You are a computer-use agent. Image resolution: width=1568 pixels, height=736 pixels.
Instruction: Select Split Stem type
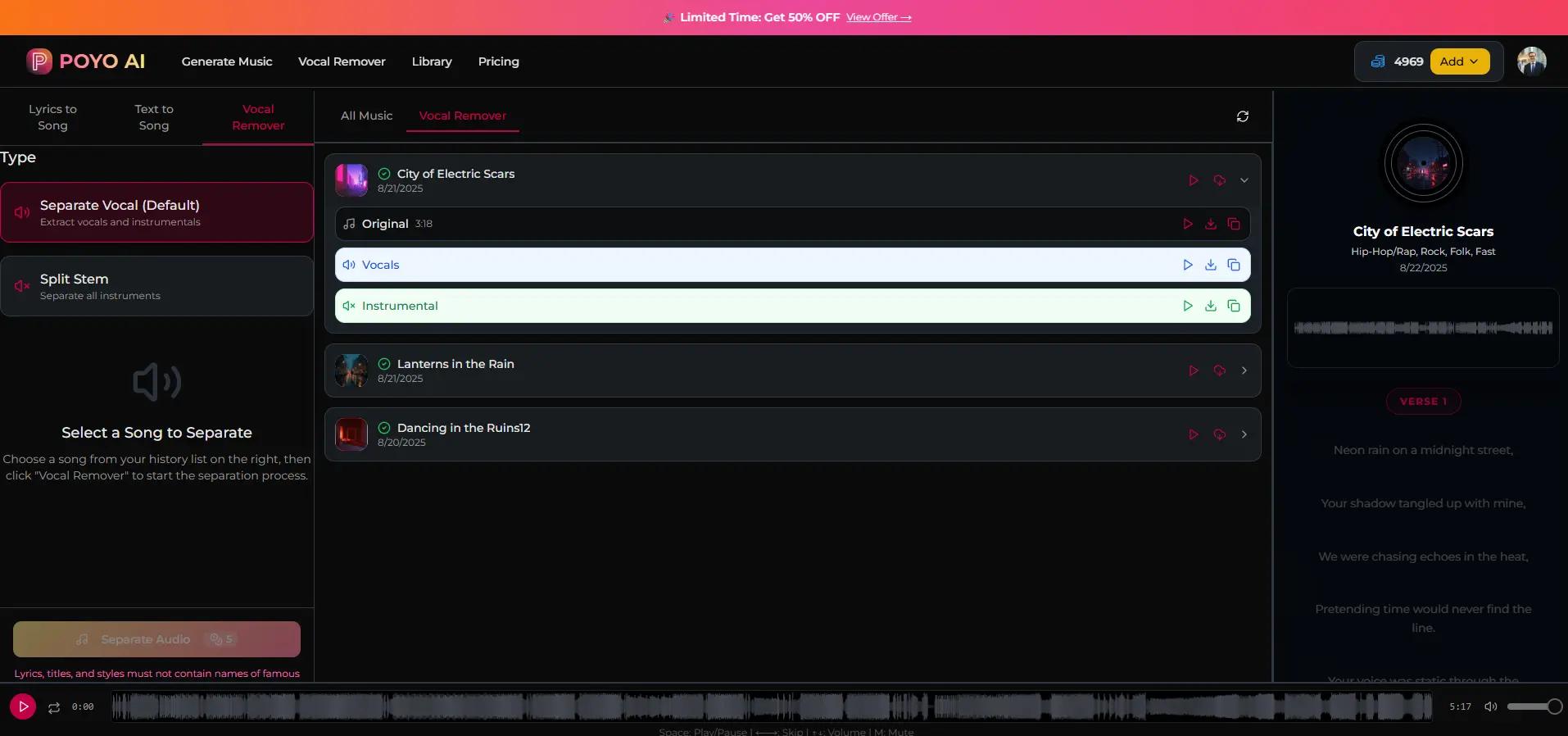[x=156, y=286]
